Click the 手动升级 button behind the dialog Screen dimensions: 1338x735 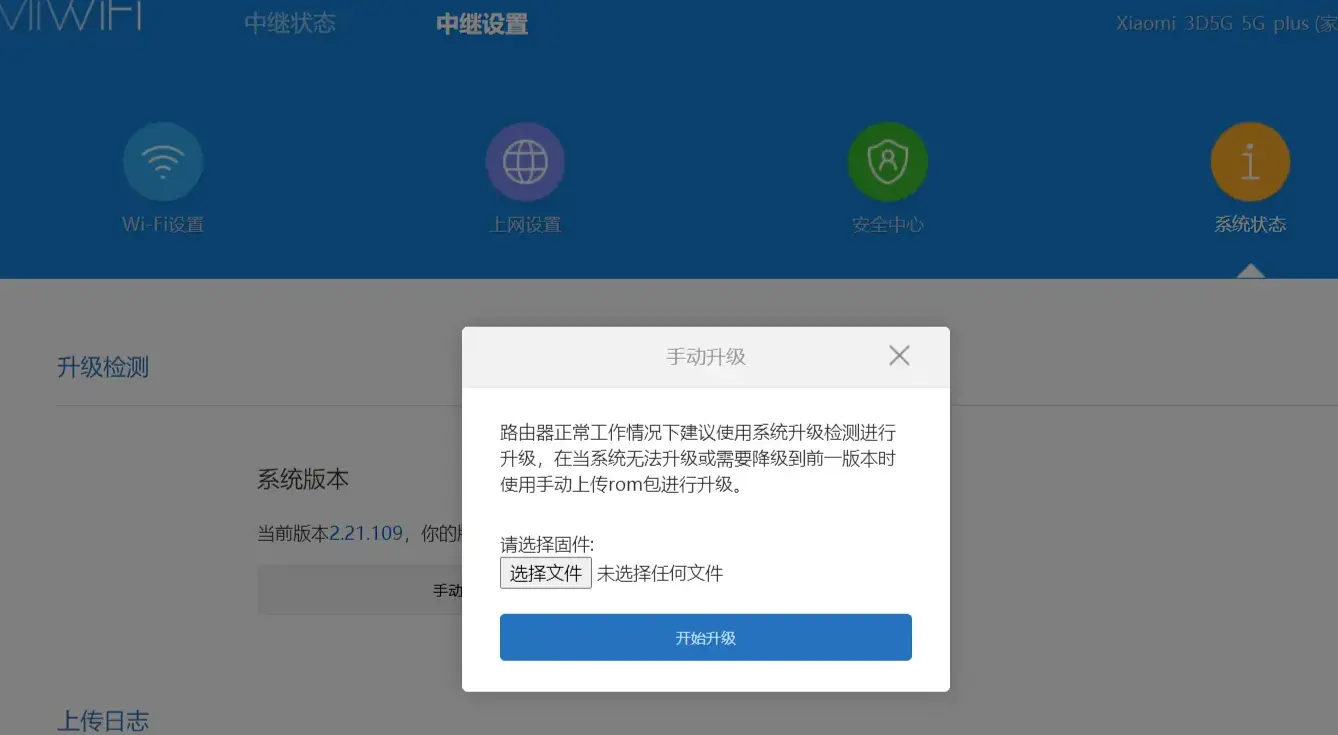pyautogui.click(x=360, y=590)
